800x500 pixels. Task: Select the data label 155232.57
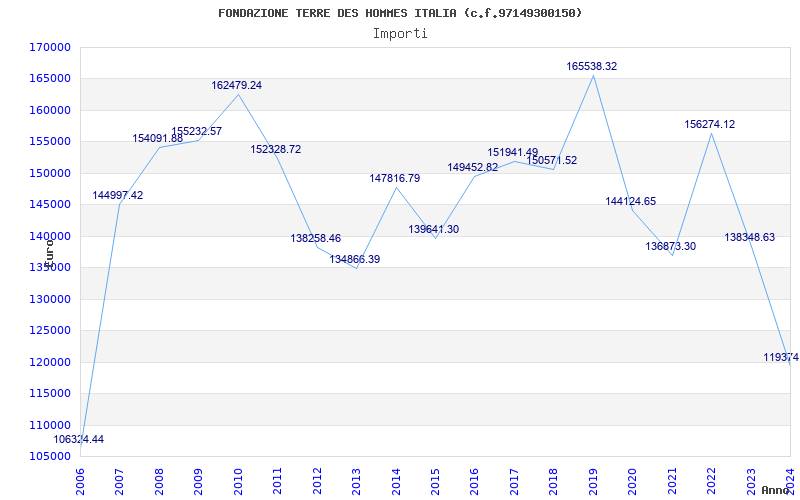coord(196,132)
